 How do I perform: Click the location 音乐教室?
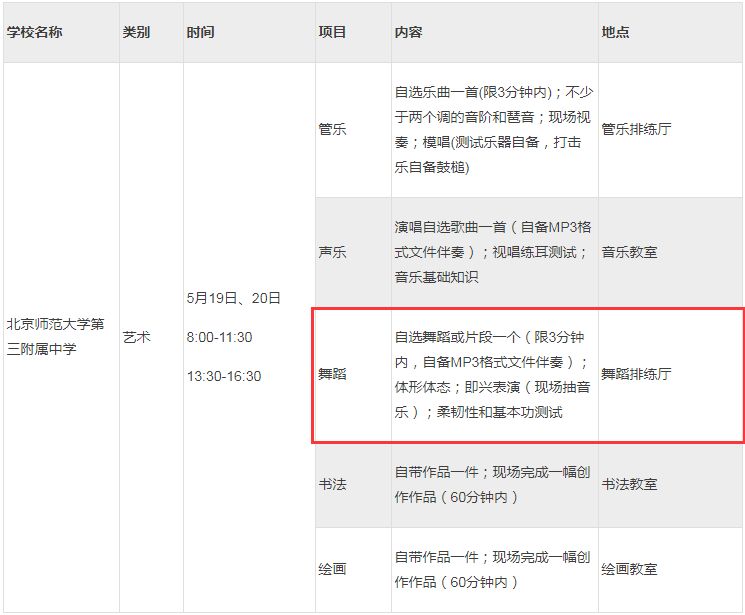[629, 252]
